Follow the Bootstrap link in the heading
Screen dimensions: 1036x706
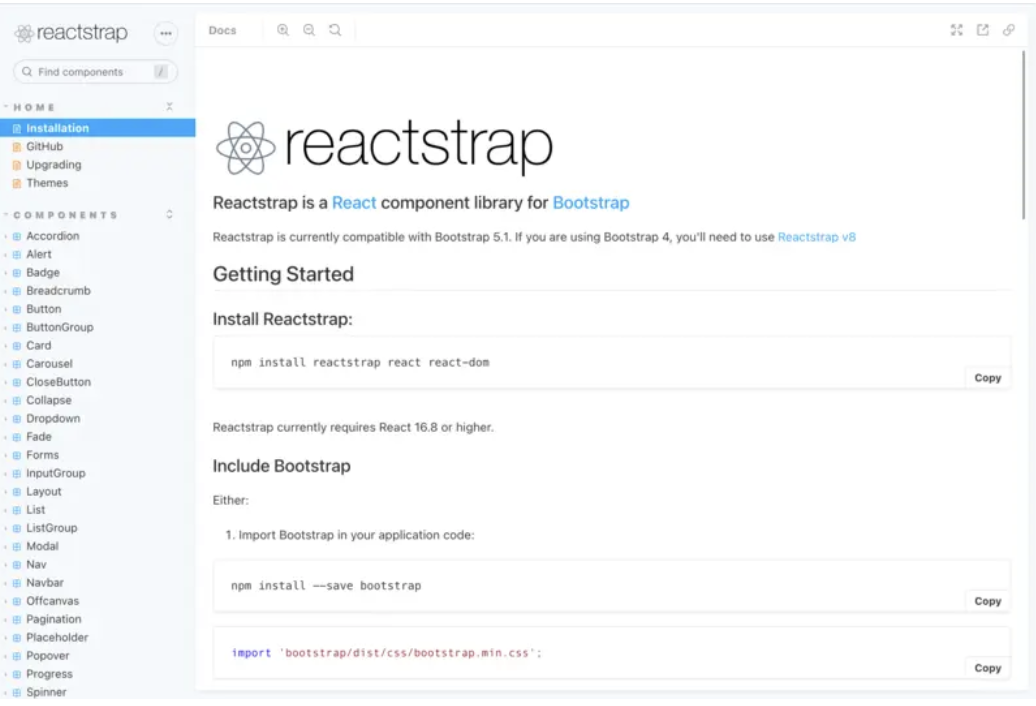[591, 203]
